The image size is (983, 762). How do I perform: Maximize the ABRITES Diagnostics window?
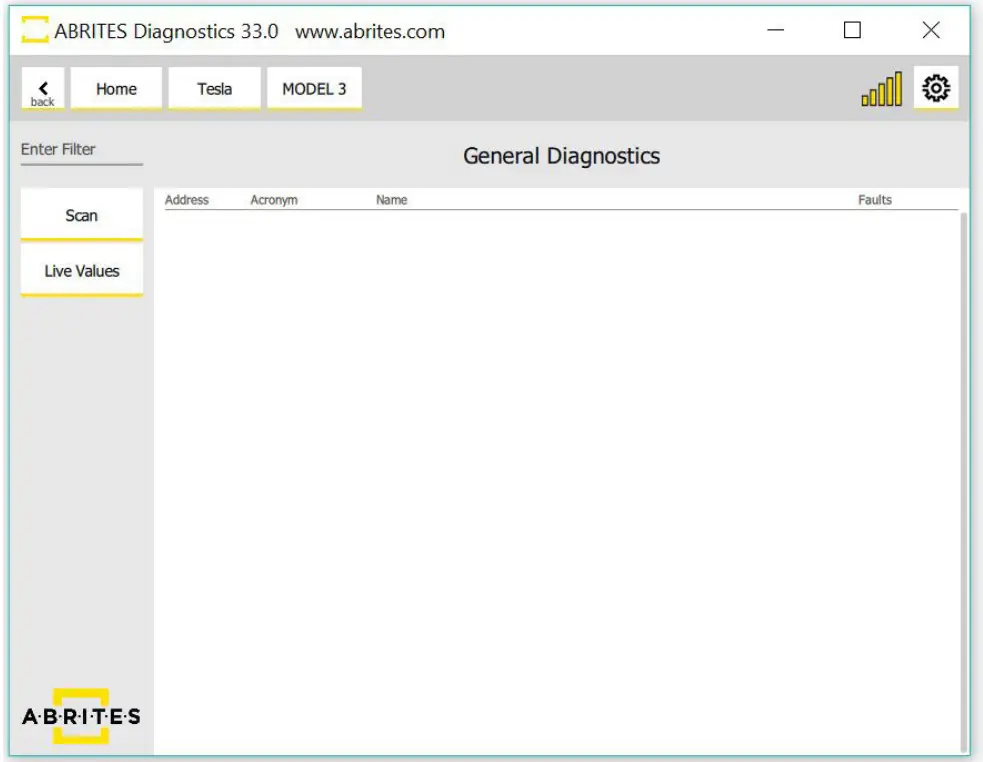pos(851,31)
